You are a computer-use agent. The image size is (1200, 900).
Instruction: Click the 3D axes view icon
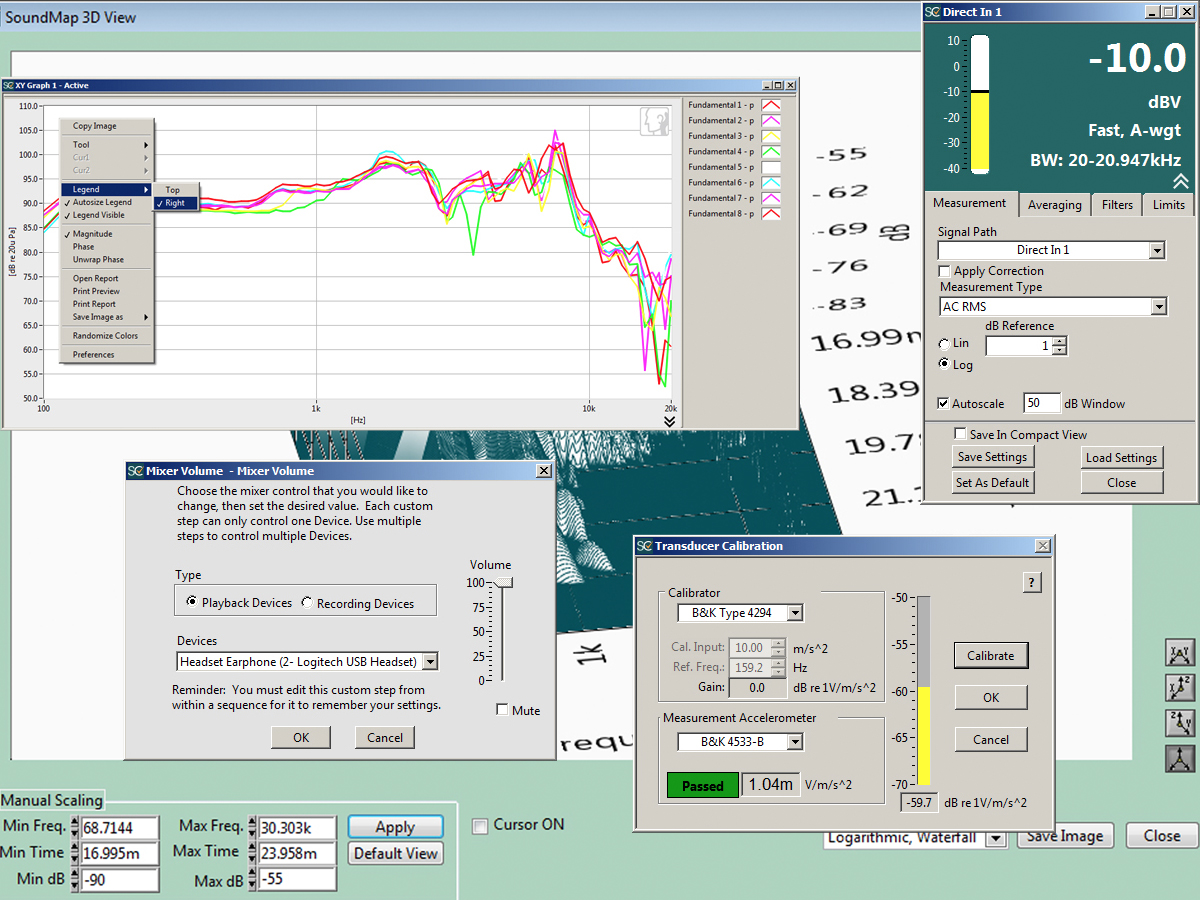coord(1180,758)
